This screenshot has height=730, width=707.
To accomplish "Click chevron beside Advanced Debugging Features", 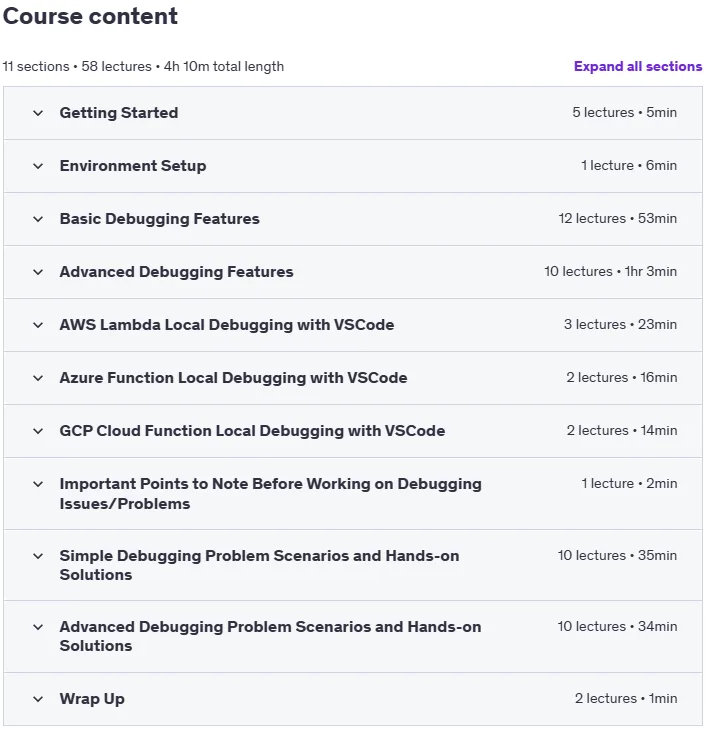I will (x=38, y=272).
